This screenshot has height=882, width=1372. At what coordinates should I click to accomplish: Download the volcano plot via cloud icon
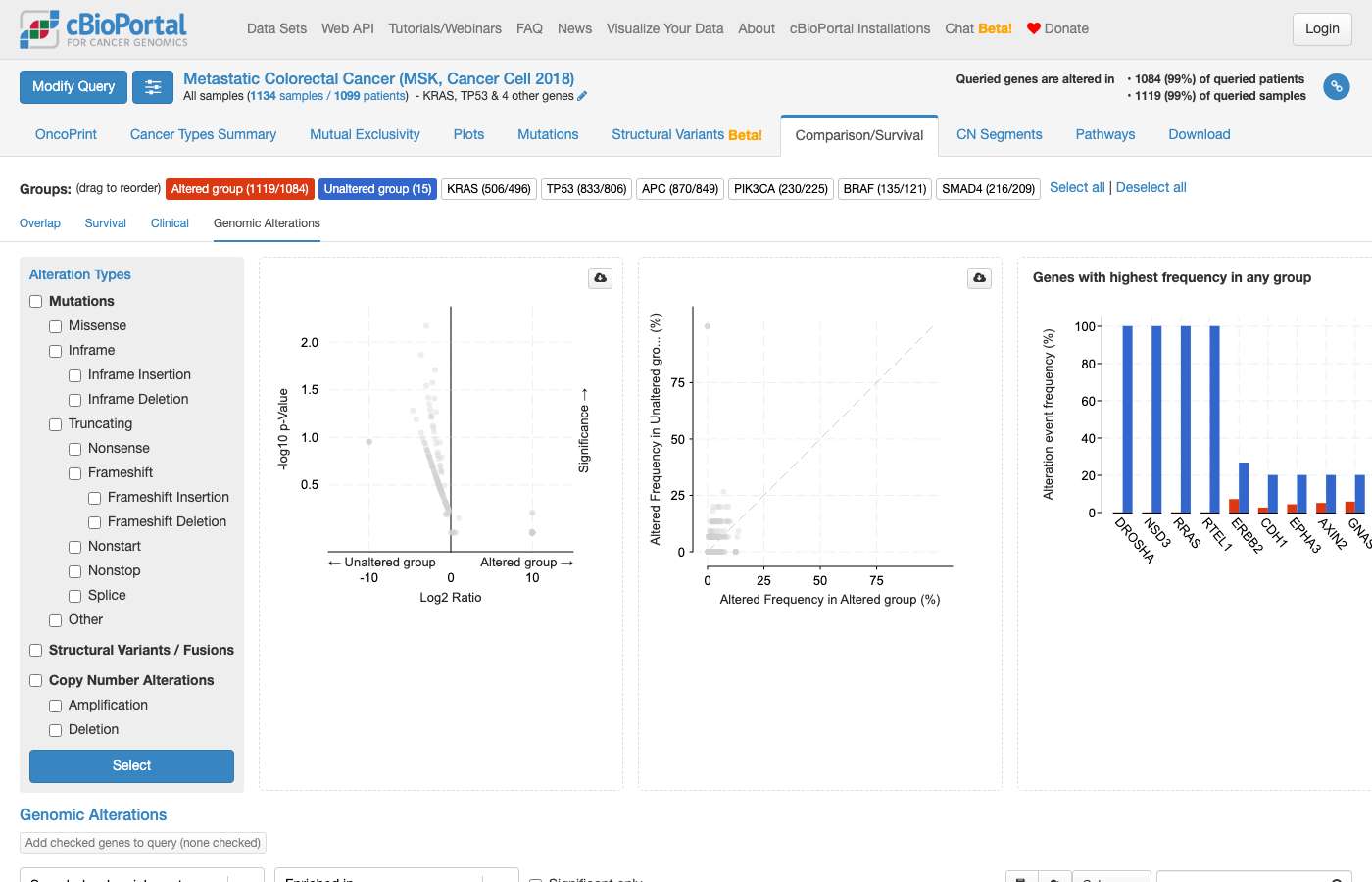[x=601, y=278]
